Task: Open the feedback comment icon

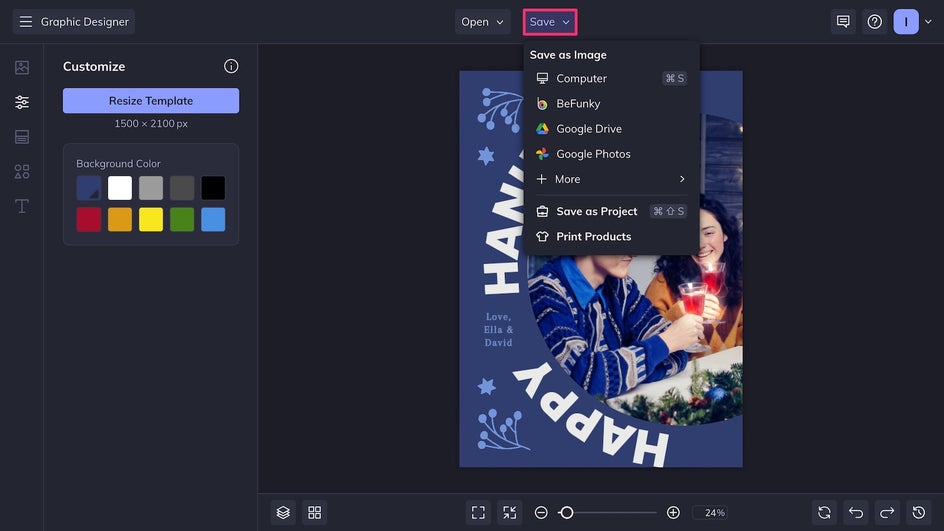Action: coord(843,22)
